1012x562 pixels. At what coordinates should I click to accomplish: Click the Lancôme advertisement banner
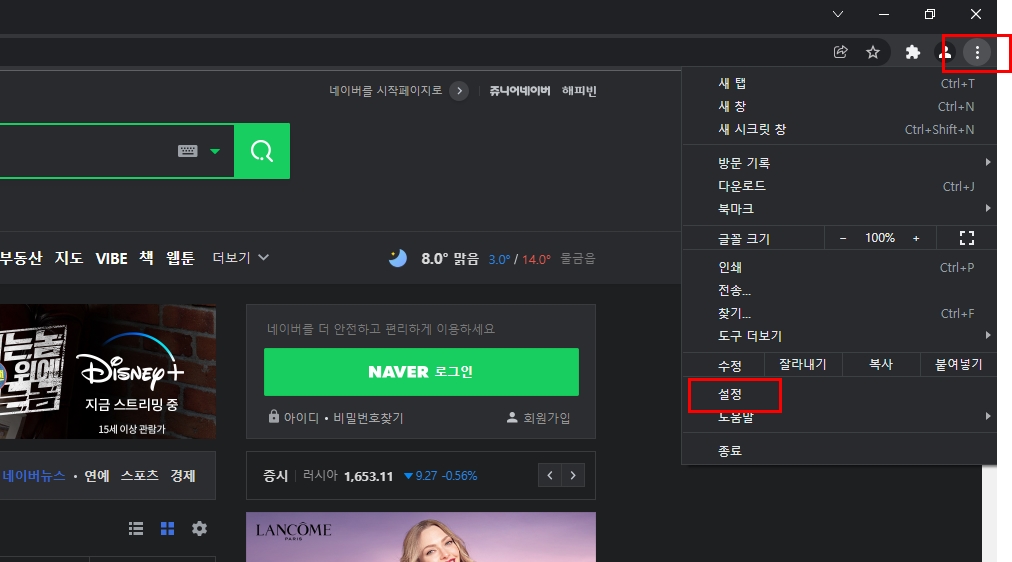click(421, 537)
